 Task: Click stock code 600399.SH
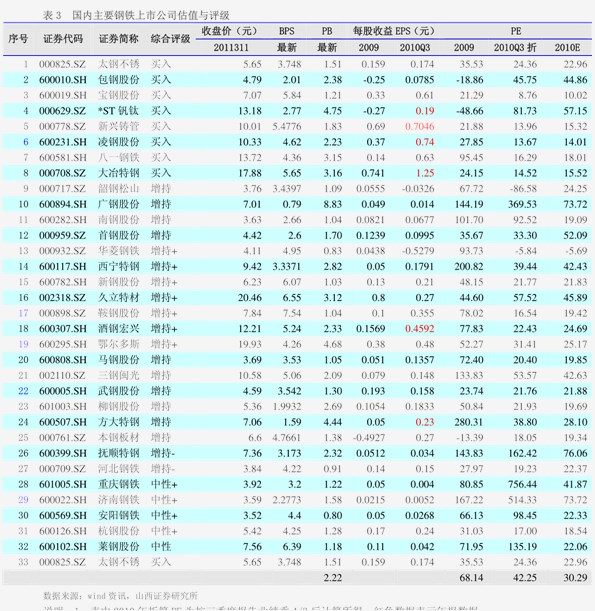point(63,453)
